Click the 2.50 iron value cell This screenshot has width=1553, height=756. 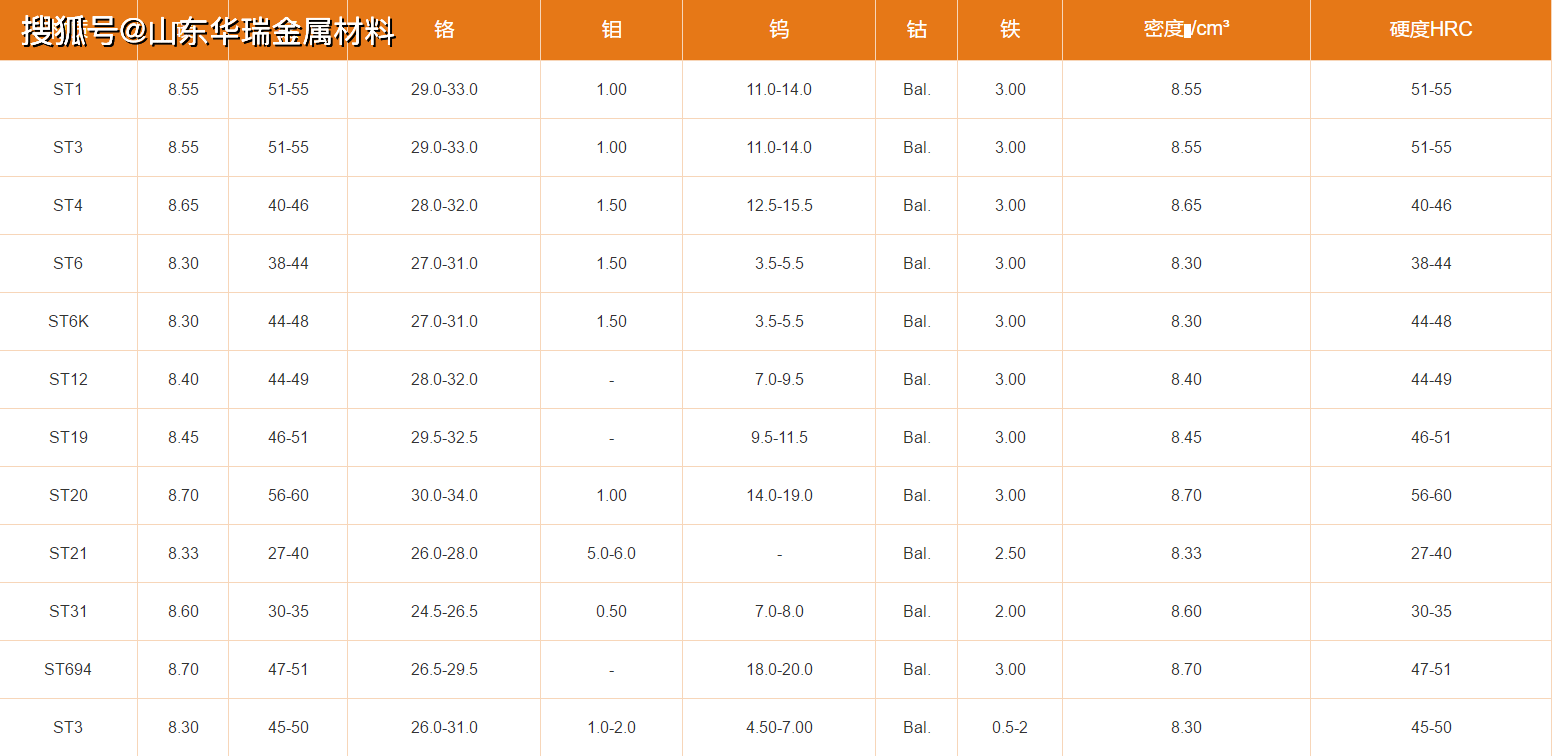click(1010, 553)
